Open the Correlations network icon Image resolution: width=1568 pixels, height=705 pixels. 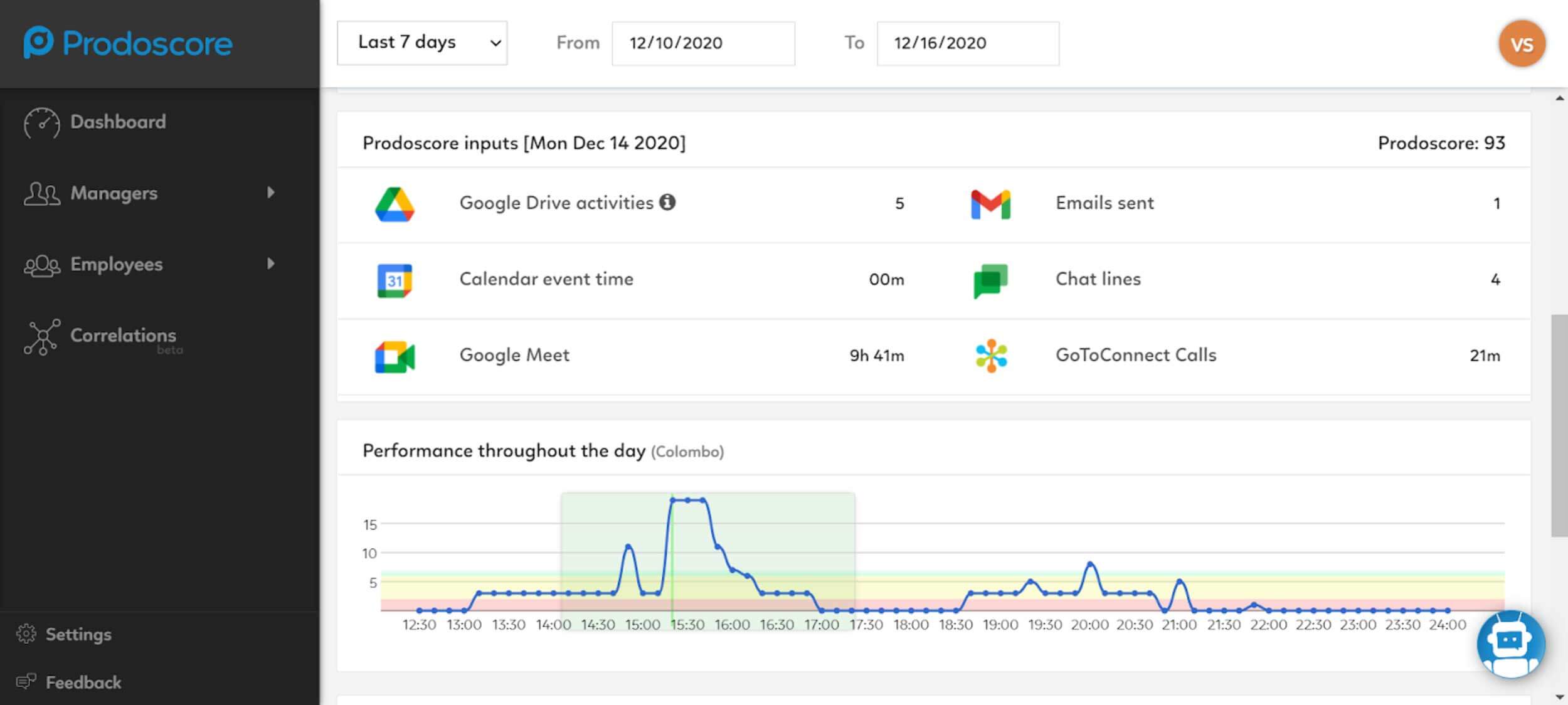point(42,337)
